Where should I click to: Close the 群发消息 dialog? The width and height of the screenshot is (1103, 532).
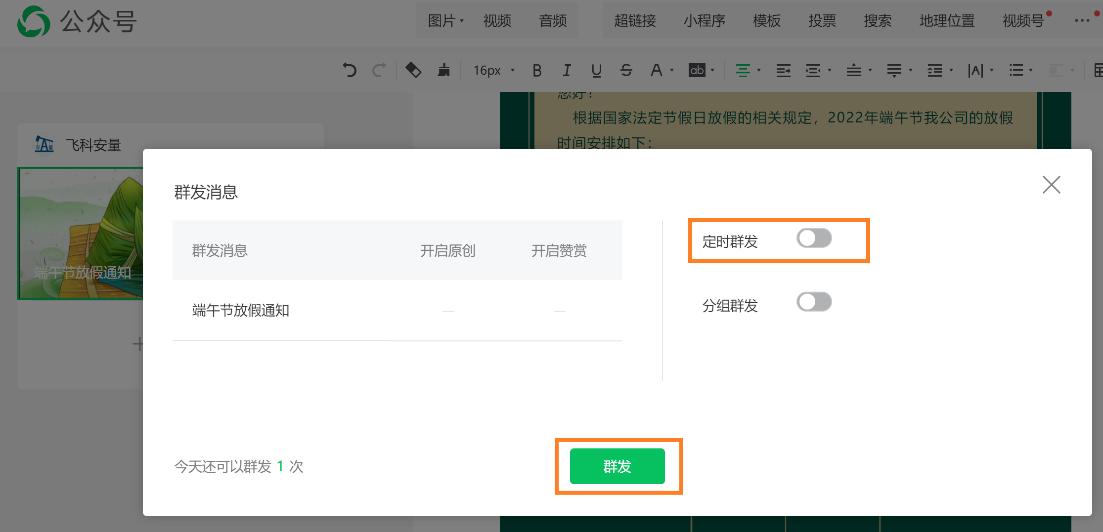[1051, 185]
